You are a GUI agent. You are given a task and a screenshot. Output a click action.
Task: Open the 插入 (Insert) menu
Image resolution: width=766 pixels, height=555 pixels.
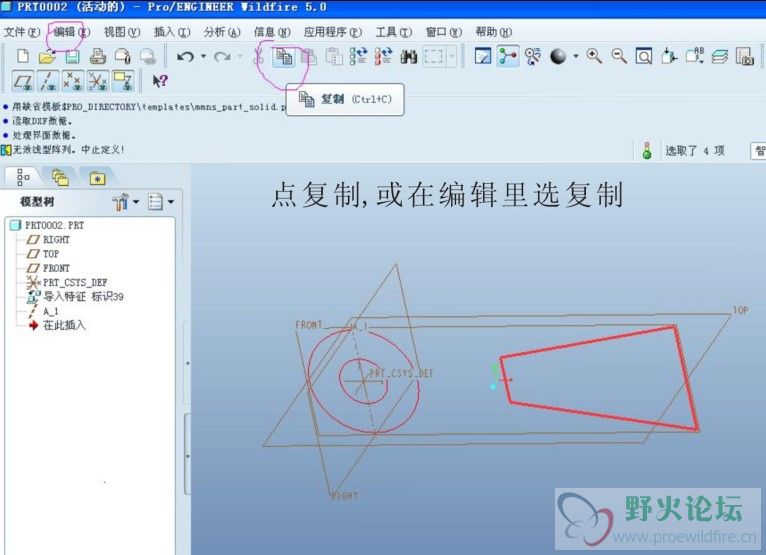pos(172,32)
